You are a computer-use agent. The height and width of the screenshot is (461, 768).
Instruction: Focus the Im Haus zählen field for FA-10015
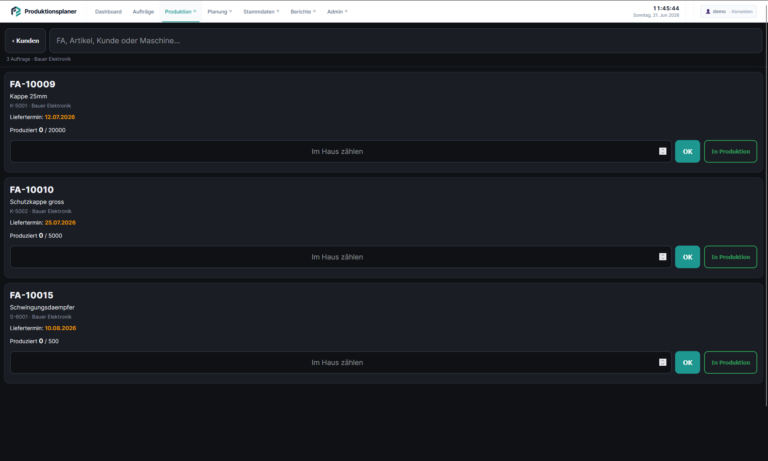340,363
